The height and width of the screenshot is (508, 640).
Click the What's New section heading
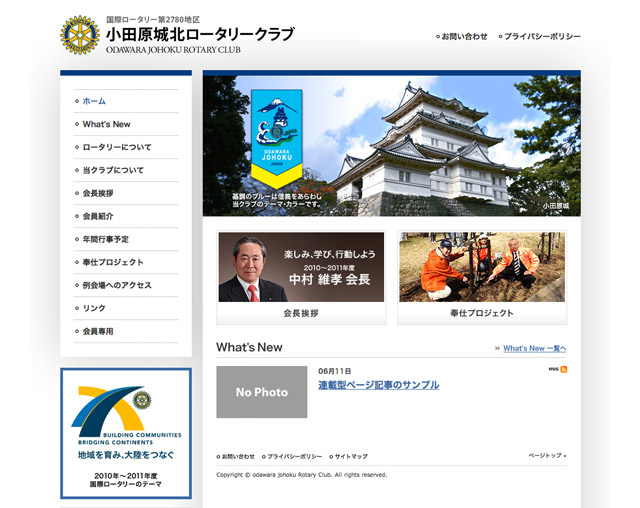click(249, 347)
